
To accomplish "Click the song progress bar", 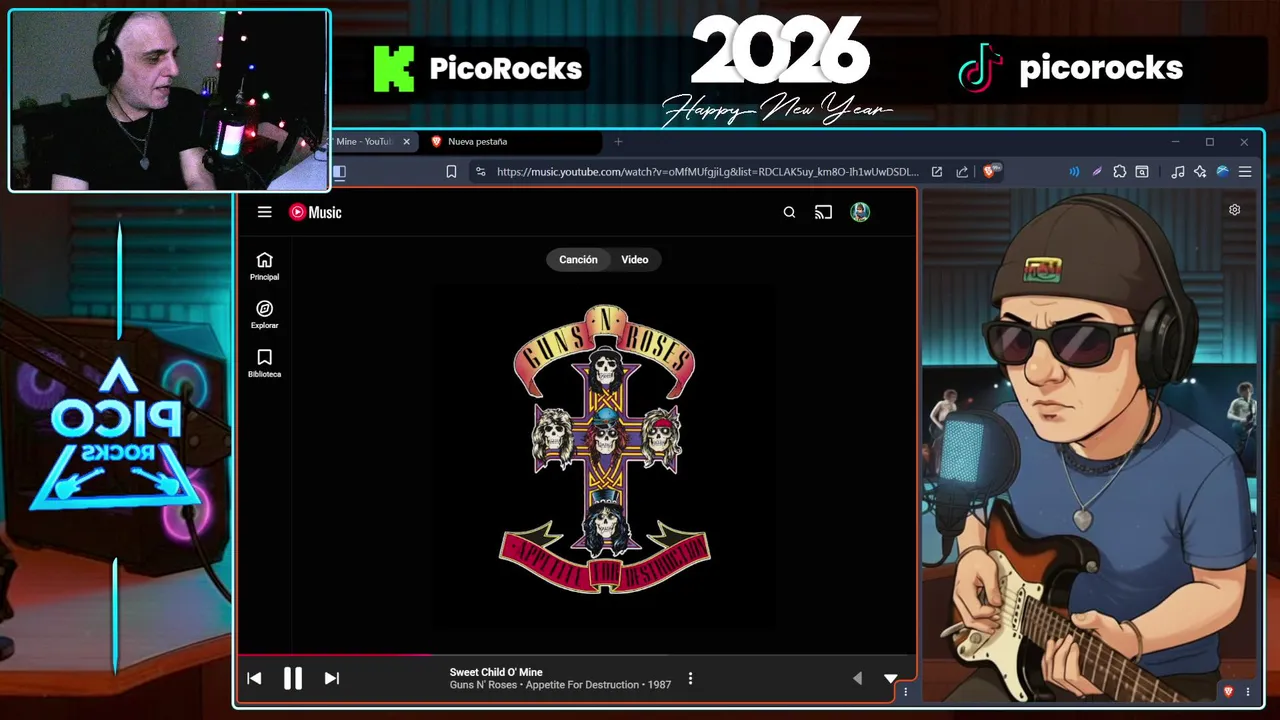I will [577, 655].
